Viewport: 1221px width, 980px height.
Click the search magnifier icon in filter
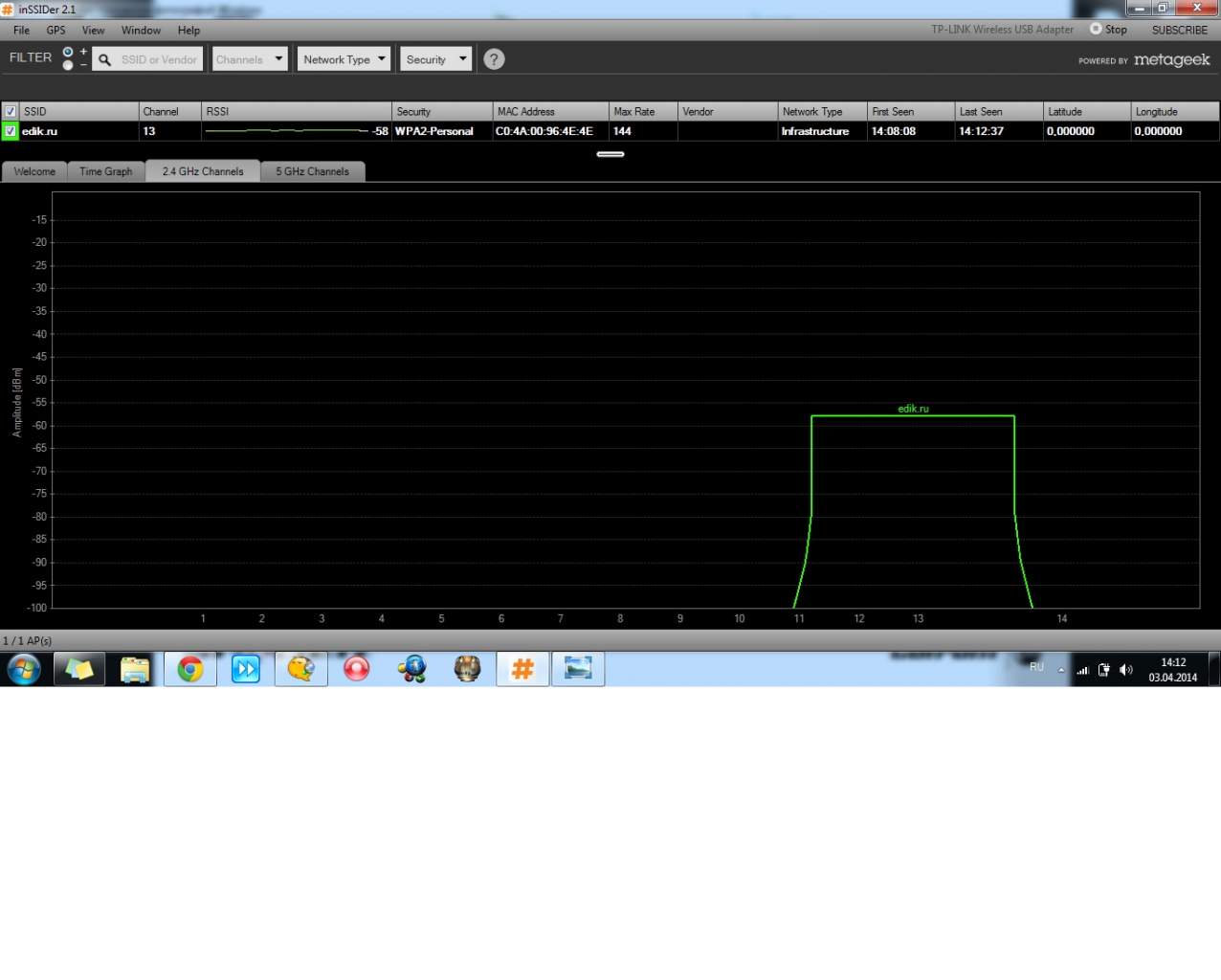(104, 59)
